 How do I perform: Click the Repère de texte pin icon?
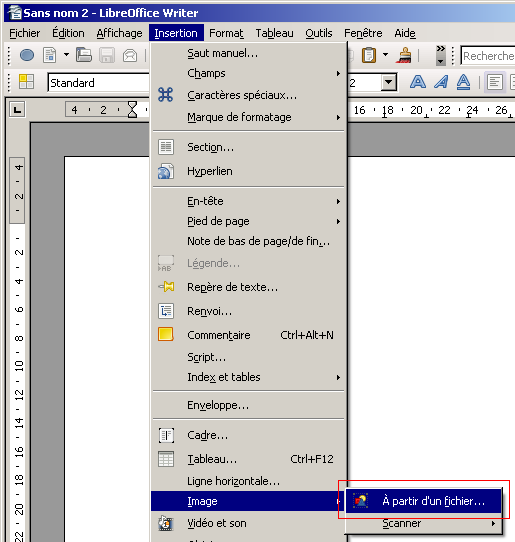(x=166, y=287)
